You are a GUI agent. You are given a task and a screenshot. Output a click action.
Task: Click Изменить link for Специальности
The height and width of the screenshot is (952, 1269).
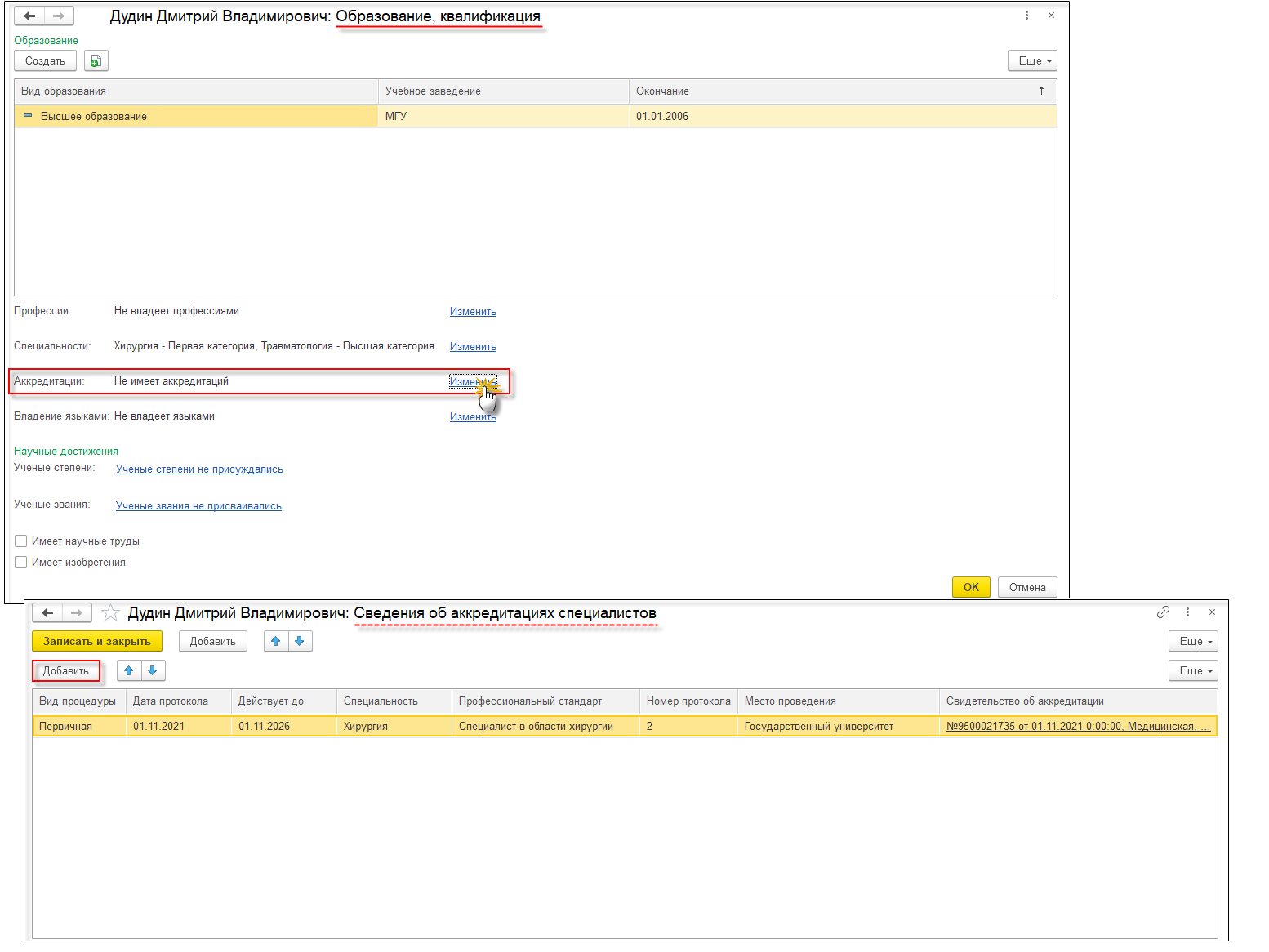click(x=473, y=346)
